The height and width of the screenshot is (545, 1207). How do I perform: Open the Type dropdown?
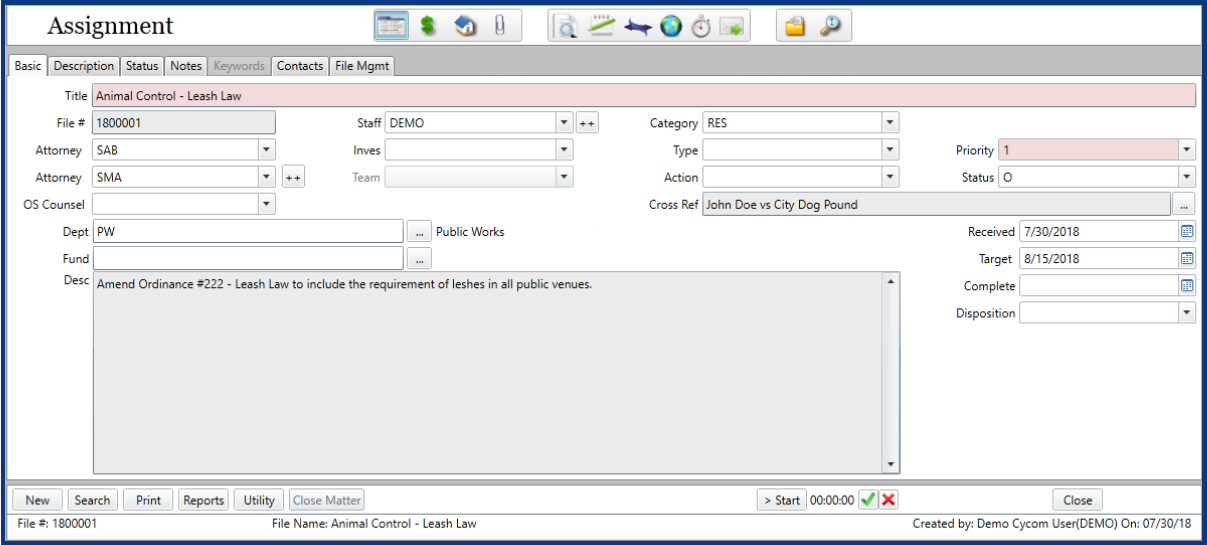(x=890, y=150)
